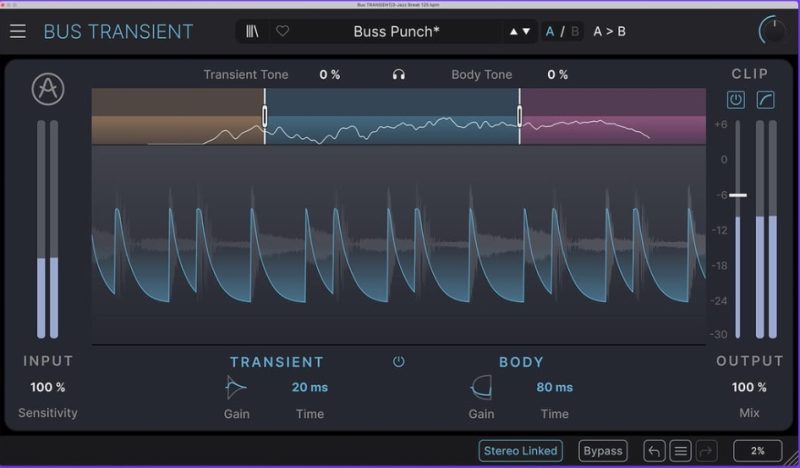Select the orange low frequency band
The height and width of the screenshot is (468, 800).
point(177,116)
